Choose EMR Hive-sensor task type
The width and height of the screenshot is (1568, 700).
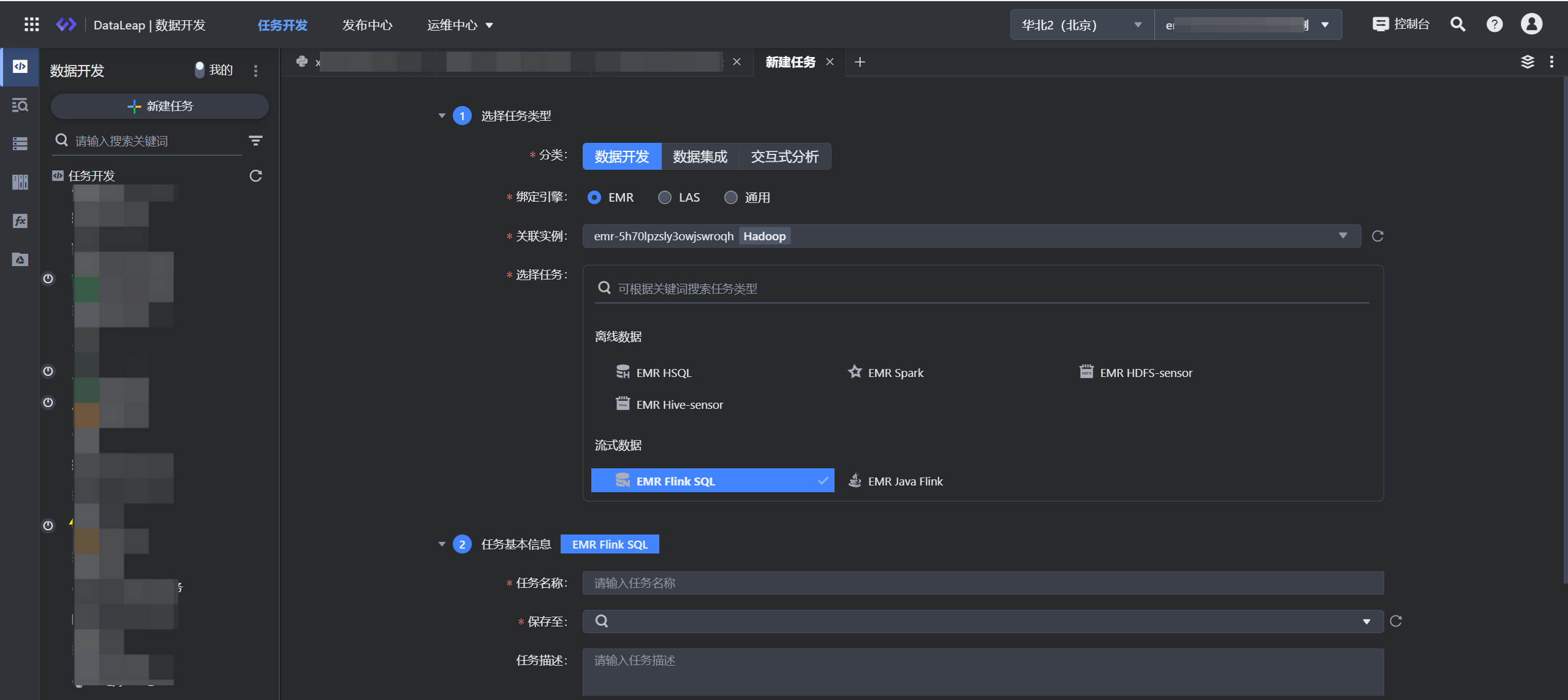tap(669, 405)
